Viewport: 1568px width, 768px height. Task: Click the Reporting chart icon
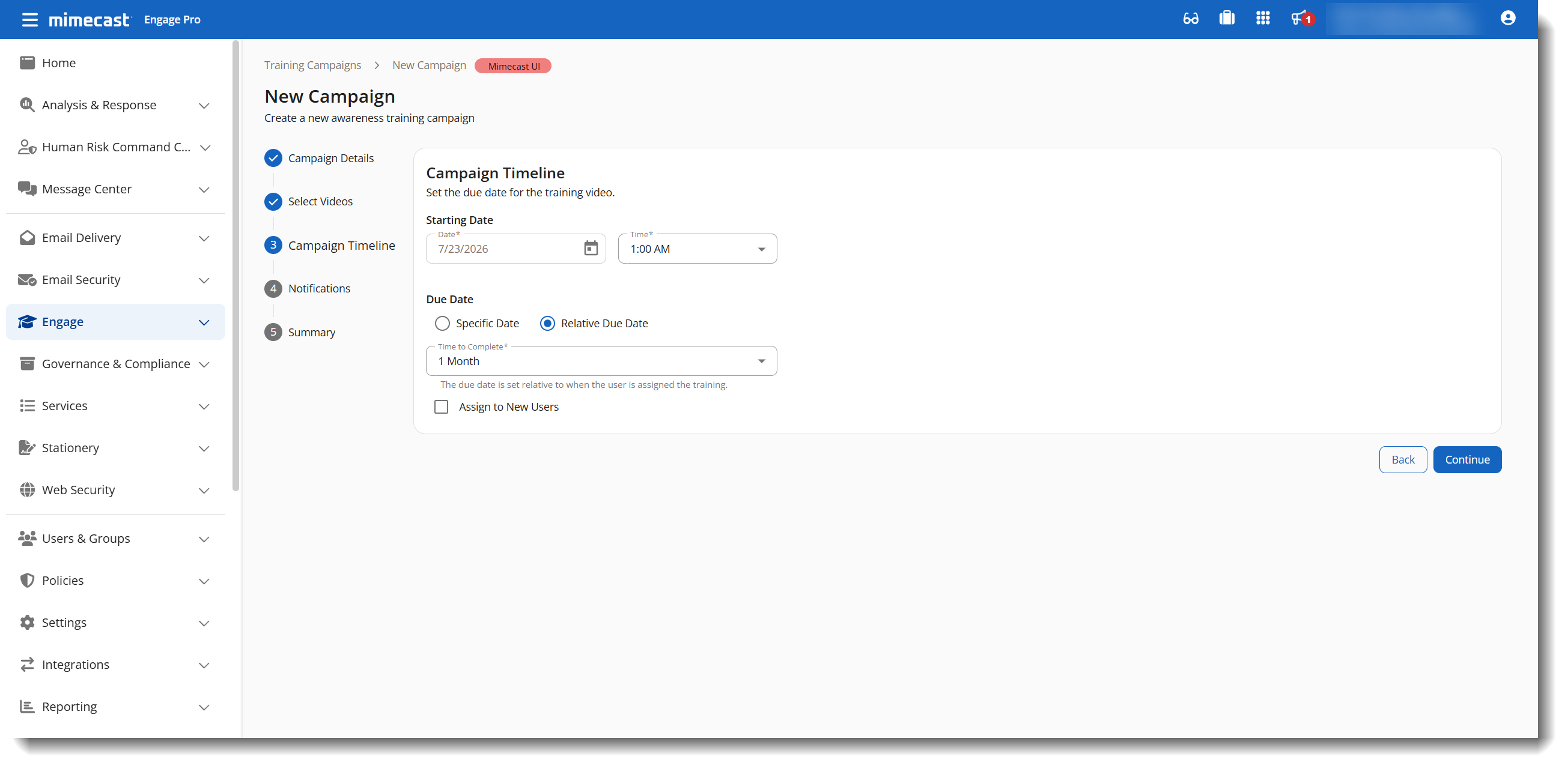tap(27, 706)
